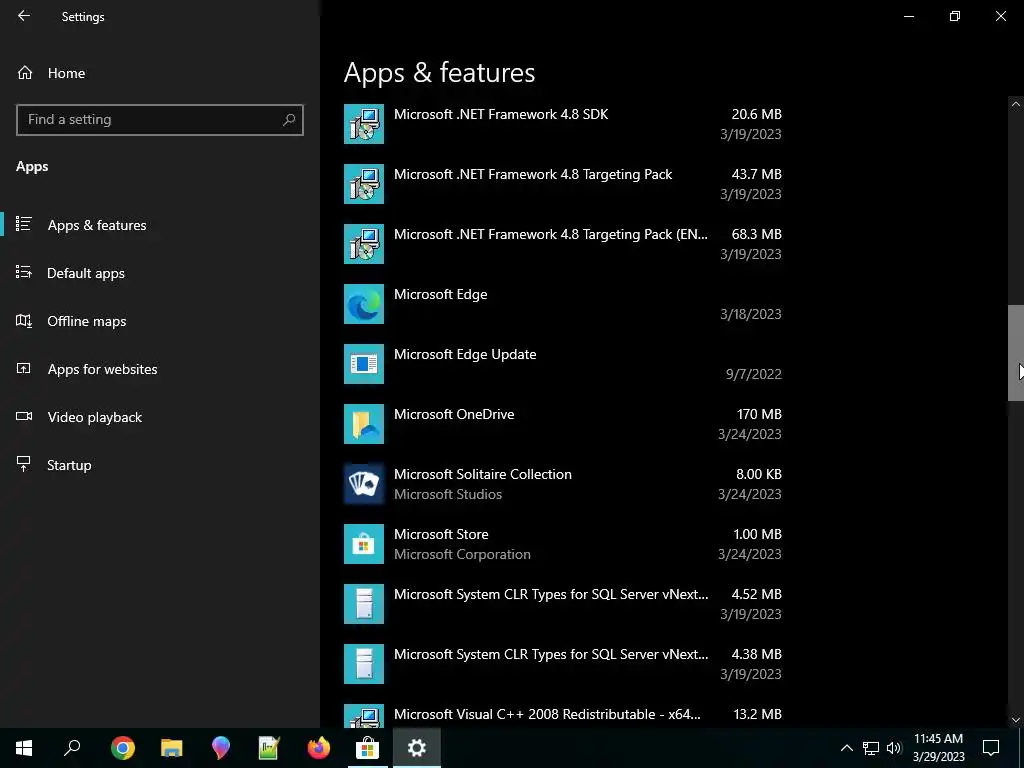Click the 4.52 MB SQL CLR Types icon
Screen dimensions: 1024x768
point(364,604)
